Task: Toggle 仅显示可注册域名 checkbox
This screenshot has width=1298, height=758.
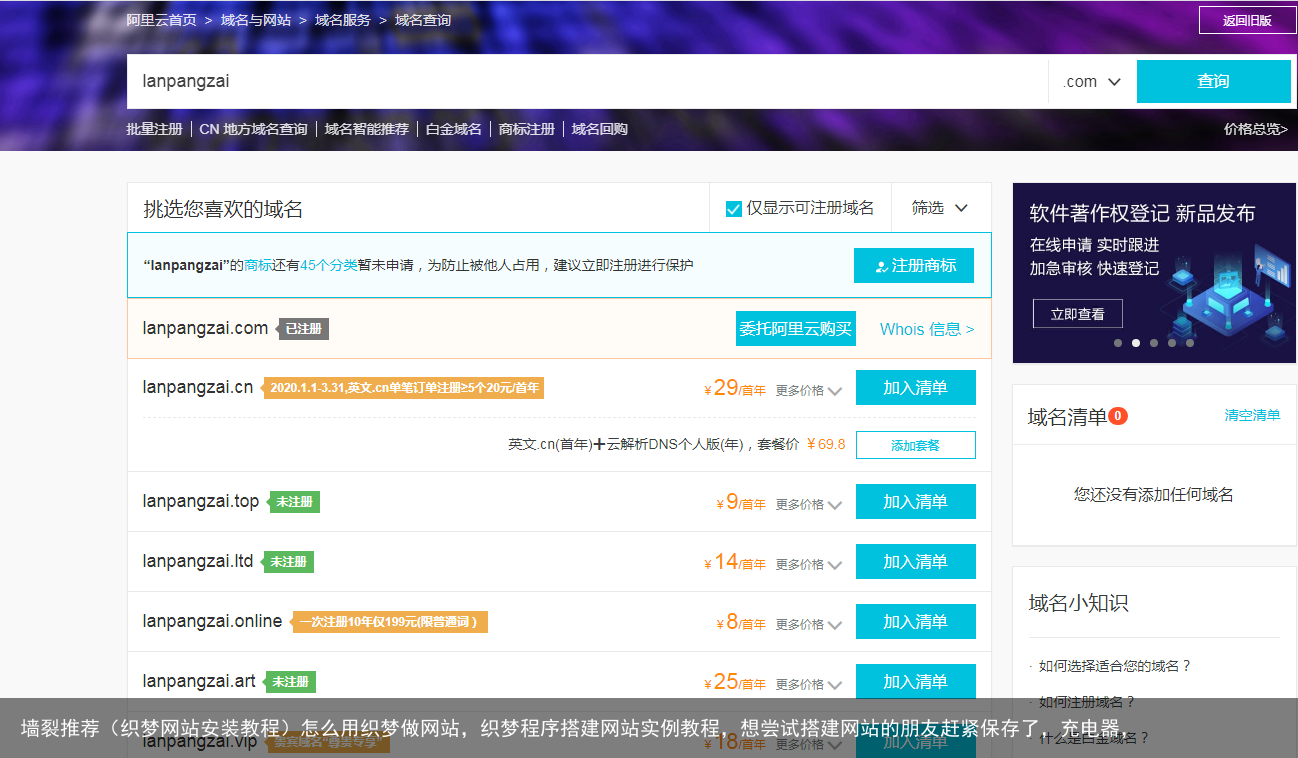Action: [734, 209]
